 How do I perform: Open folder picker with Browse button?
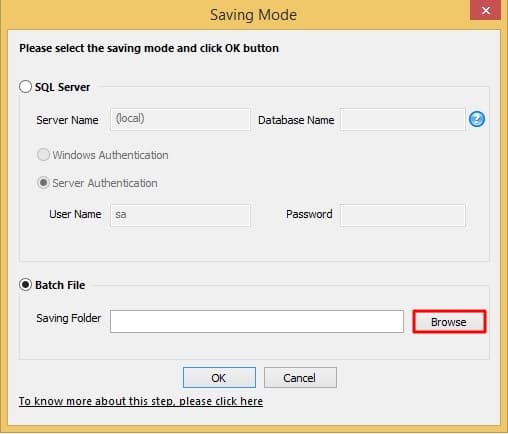click(449, 322)
